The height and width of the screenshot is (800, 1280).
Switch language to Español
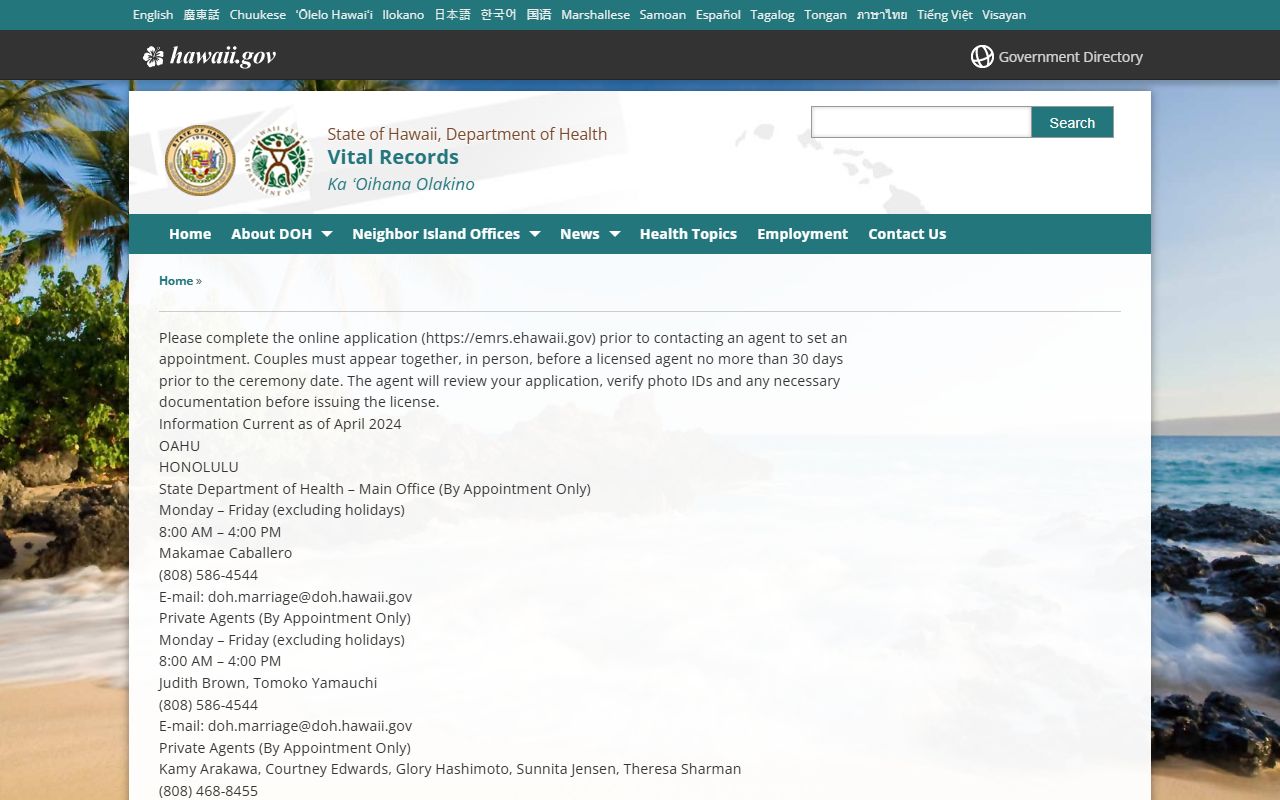pyautogui.click(x=718, y=15)
